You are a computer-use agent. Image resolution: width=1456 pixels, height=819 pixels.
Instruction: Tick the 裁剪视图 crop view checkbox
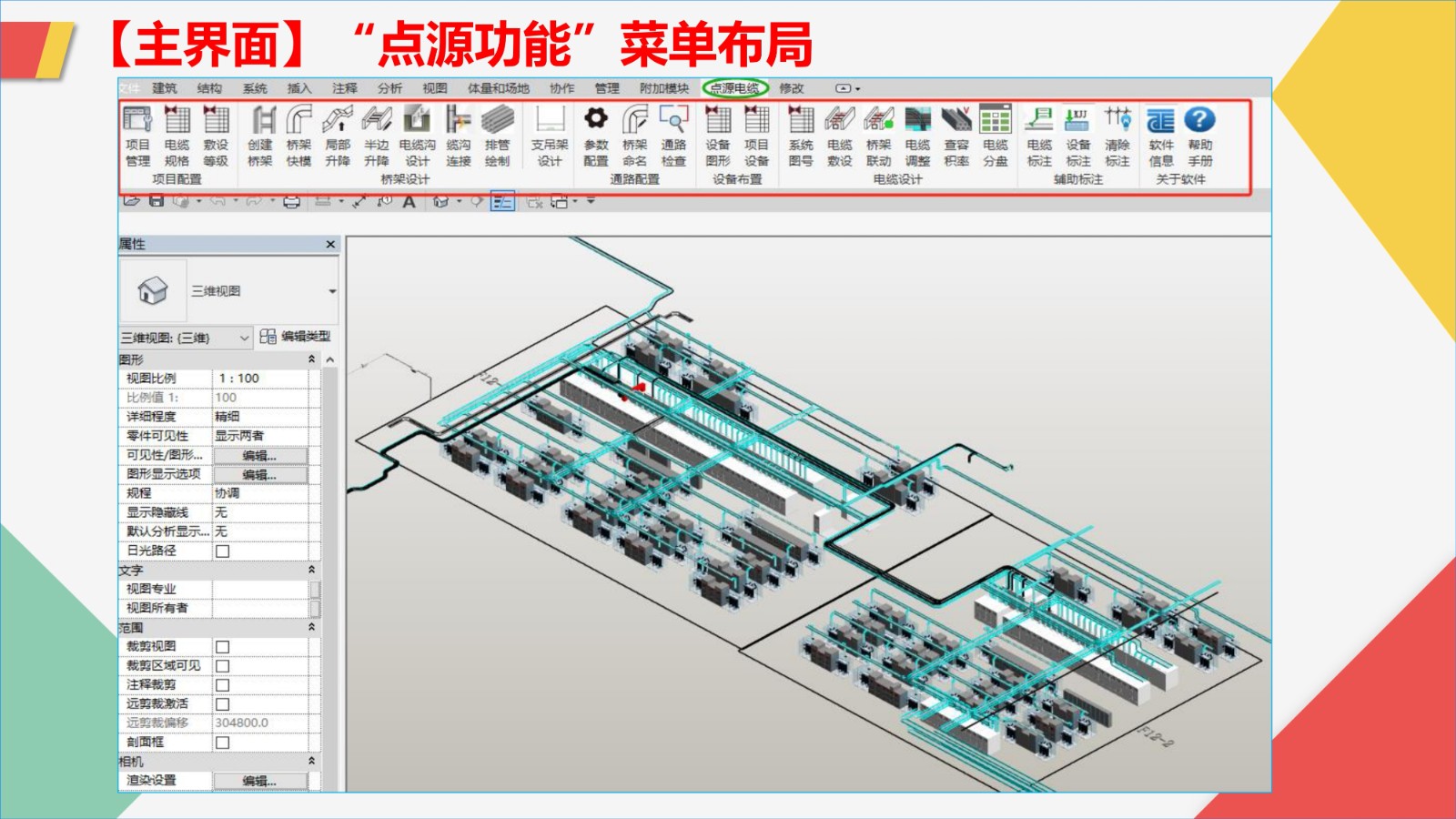[x=222, y=647]
